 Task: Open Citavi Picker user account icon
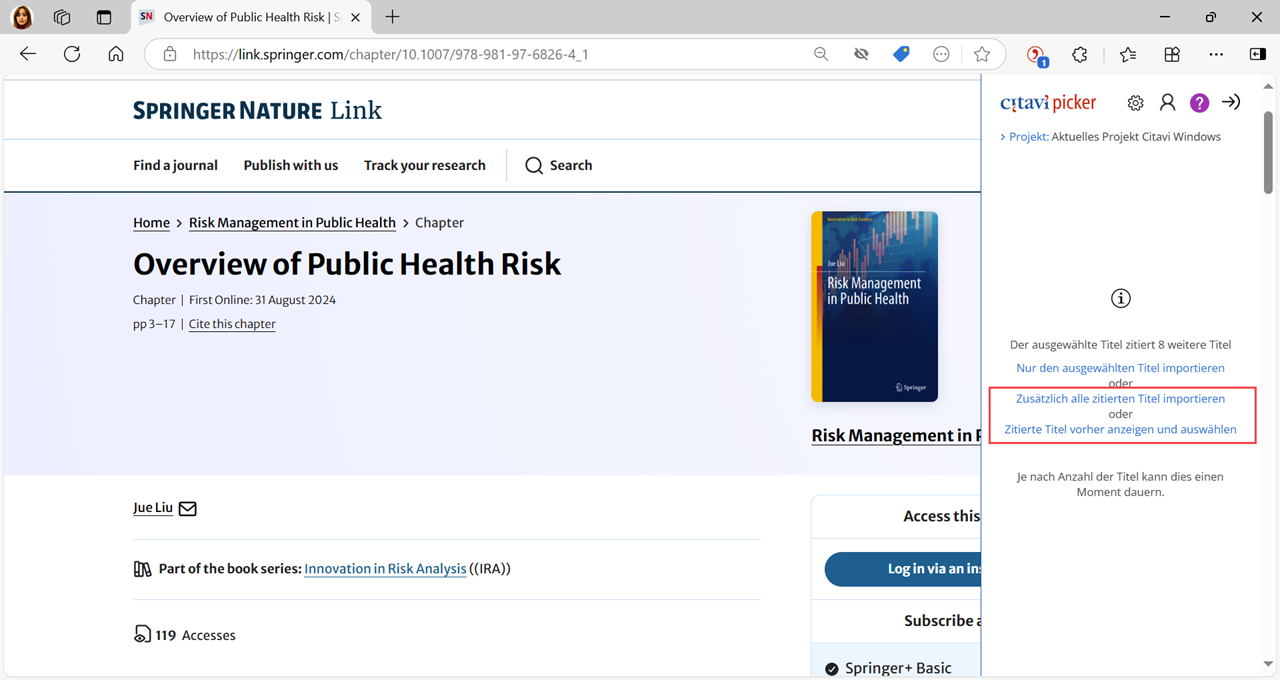(x=1167, y=103)
